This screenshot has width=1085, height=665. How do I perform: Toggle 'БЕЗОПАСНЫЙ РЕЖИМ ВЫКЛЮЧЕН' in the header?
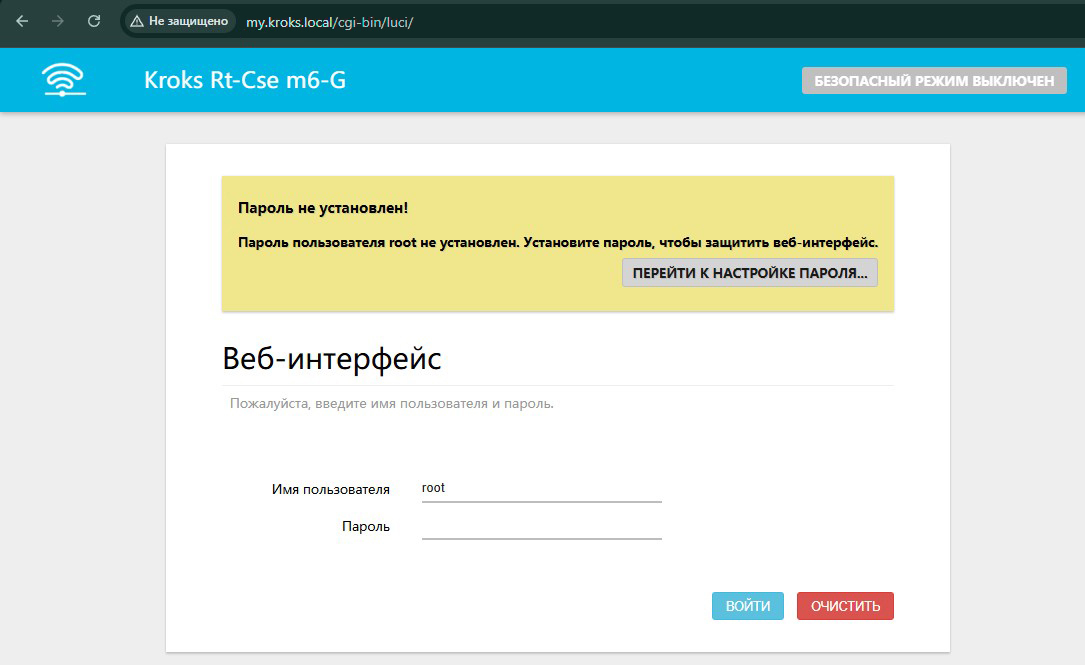click(935, 81)
